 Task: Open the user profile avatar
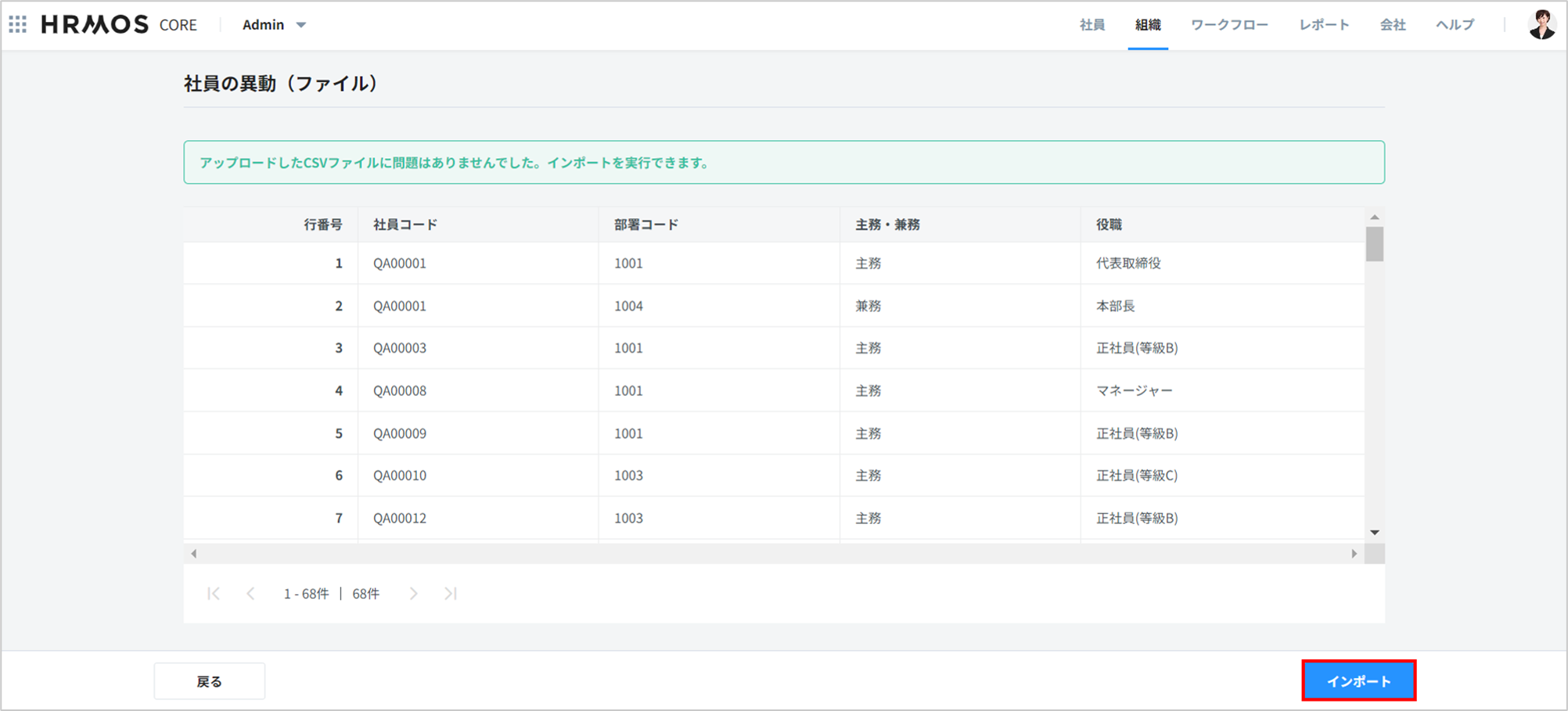tap(1541, 25)
